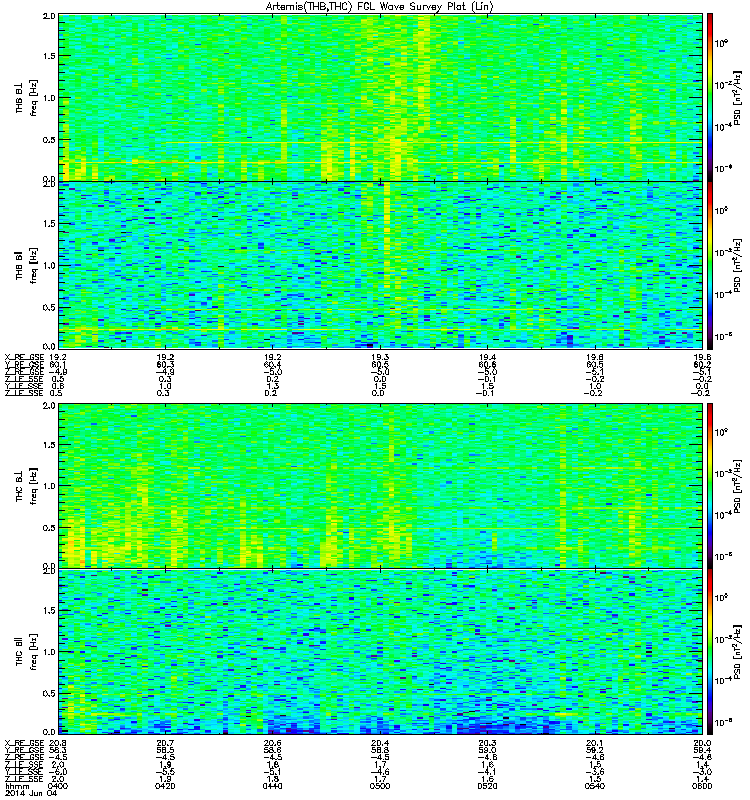Screen dimensions: 750x800
Task: Click the color bar of the THB B⊥ panel
Action: click(x=710, y=97)
